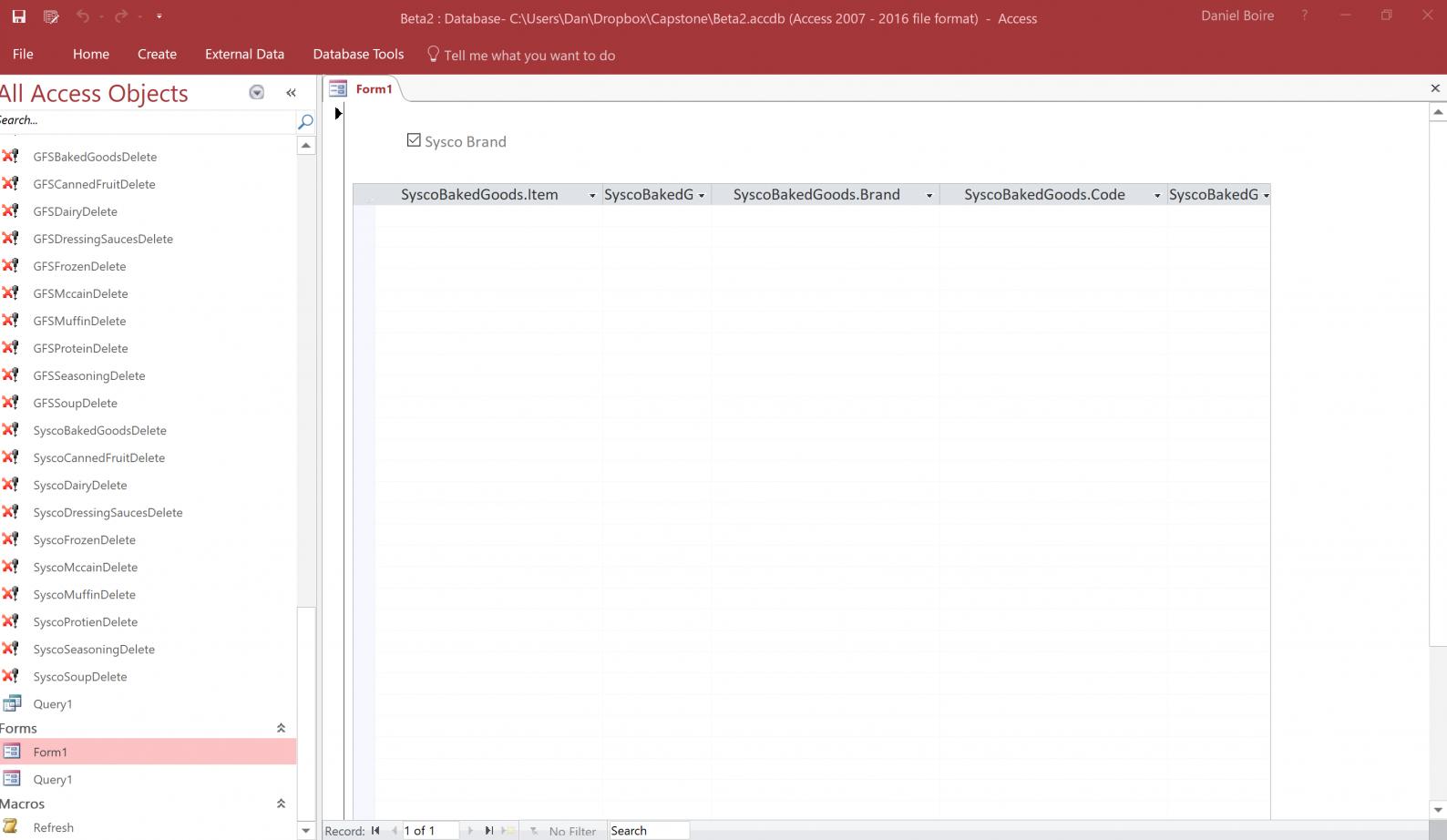Select the SyscoProtienDelete query
1447x840 pixels.
pos(86,621)
